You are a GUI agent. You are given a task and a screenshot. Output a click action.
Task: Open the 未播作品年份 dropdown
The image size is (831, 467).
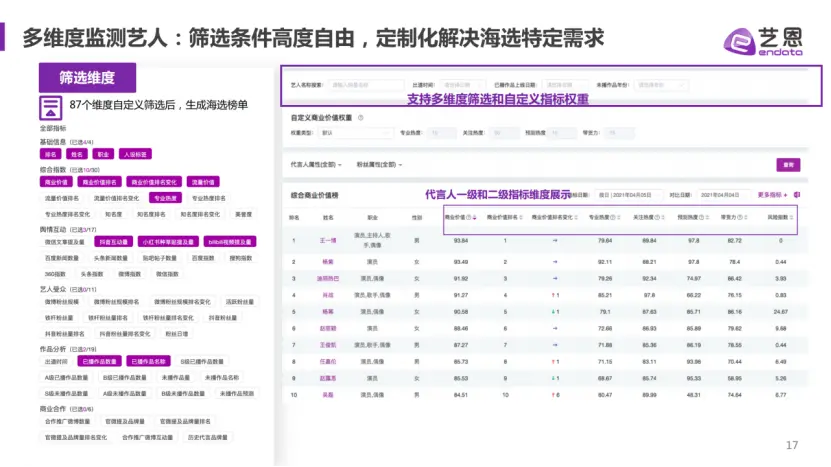(661, 85)
